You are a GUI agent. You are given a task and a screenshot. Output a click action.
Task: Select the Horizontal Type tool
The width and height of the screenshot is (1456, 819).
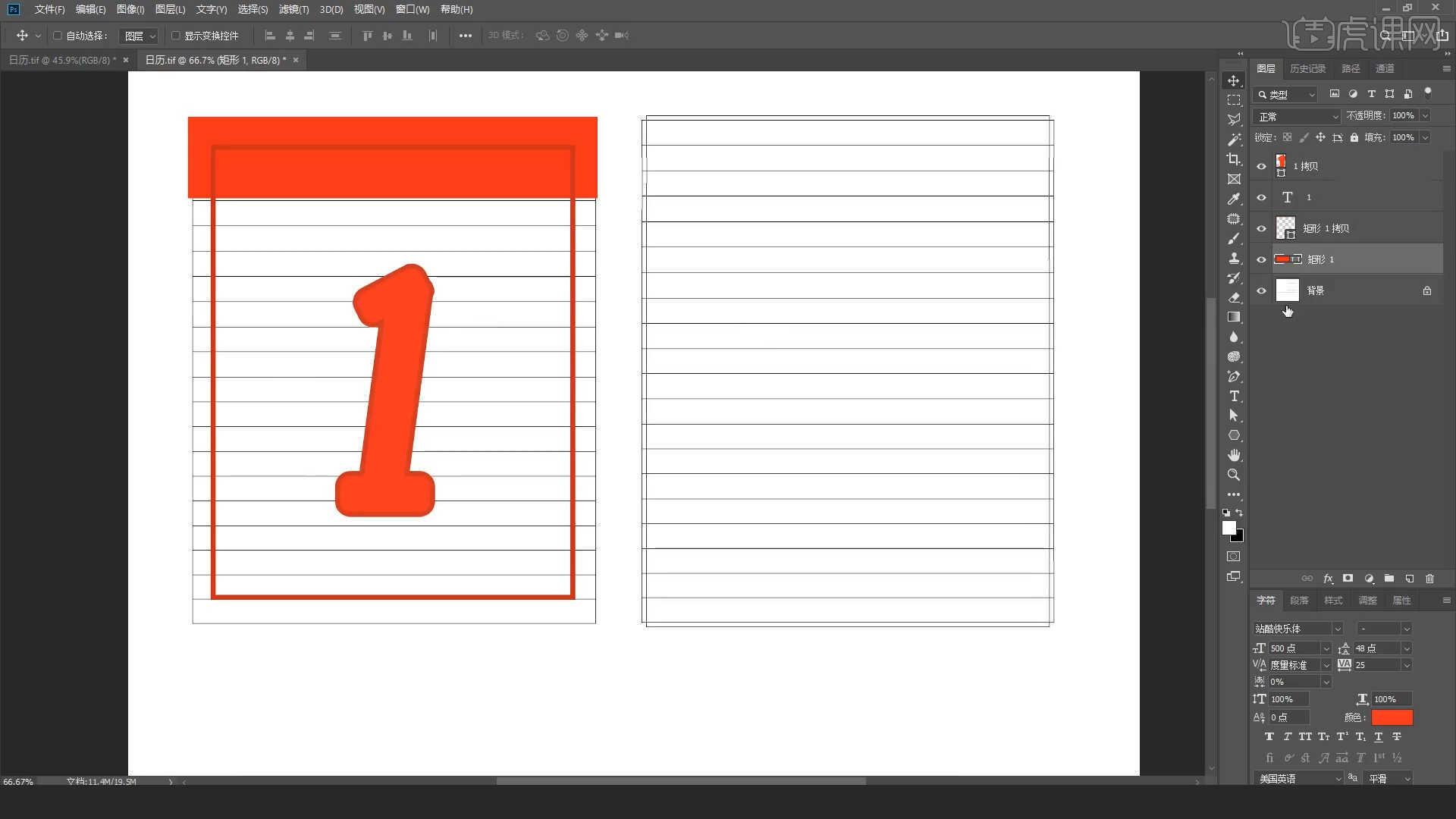(1234, 396)
